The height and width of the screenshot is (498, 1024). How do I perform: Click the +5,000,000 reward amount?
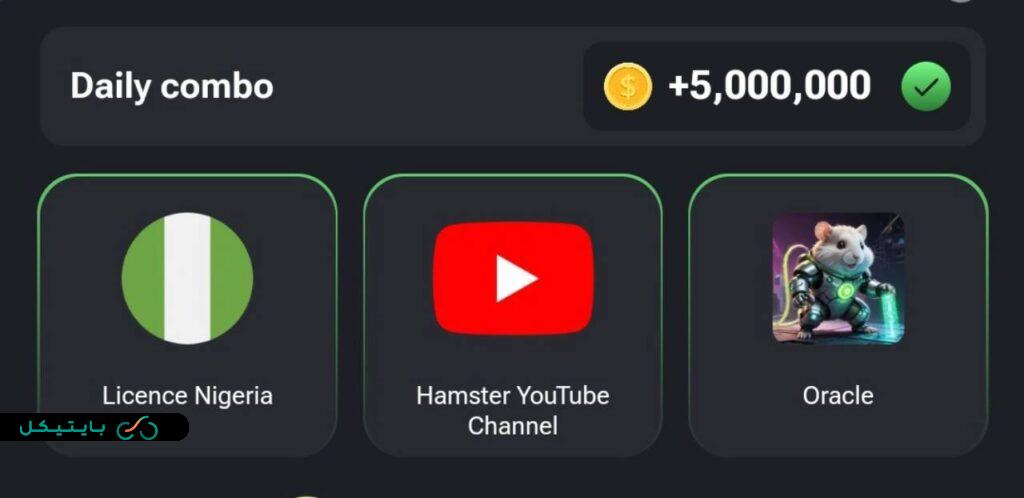click(769, 86)
